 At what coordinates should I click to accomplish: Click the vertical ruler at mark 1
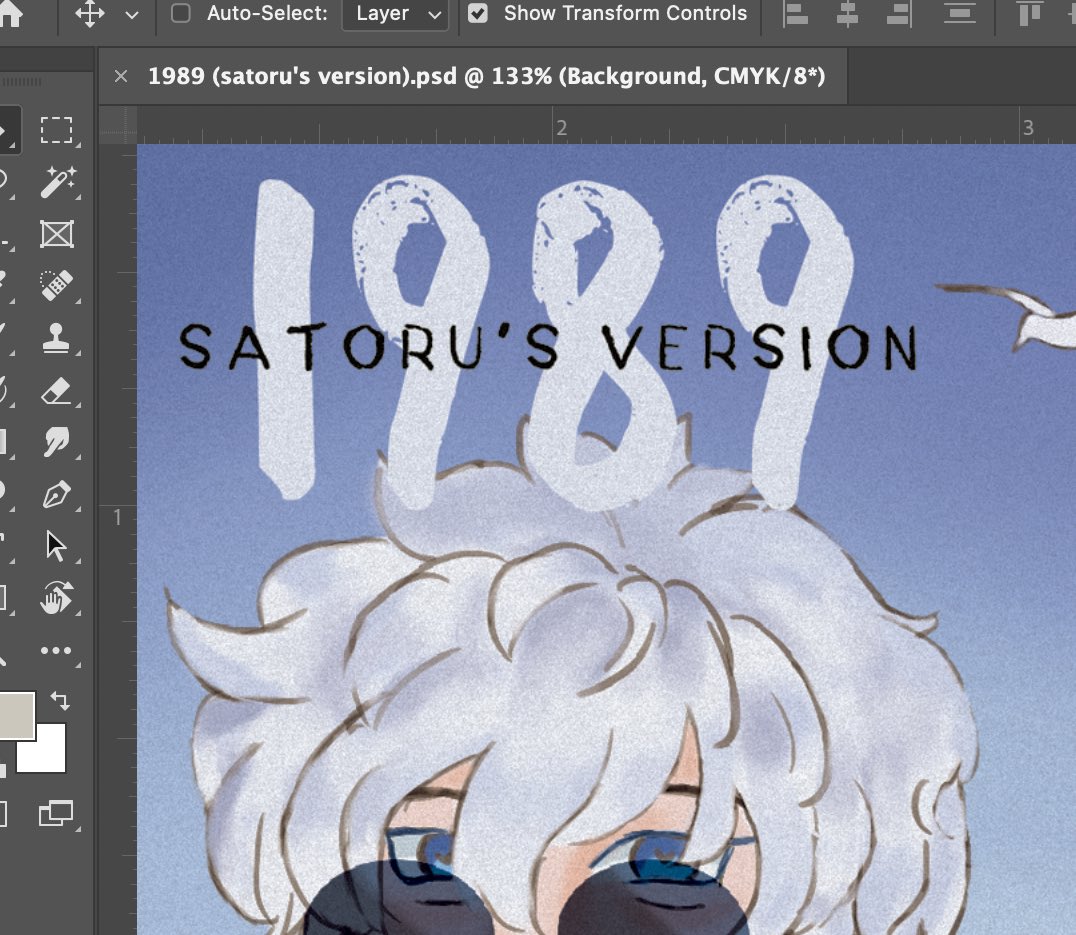(x=117, y=517)
